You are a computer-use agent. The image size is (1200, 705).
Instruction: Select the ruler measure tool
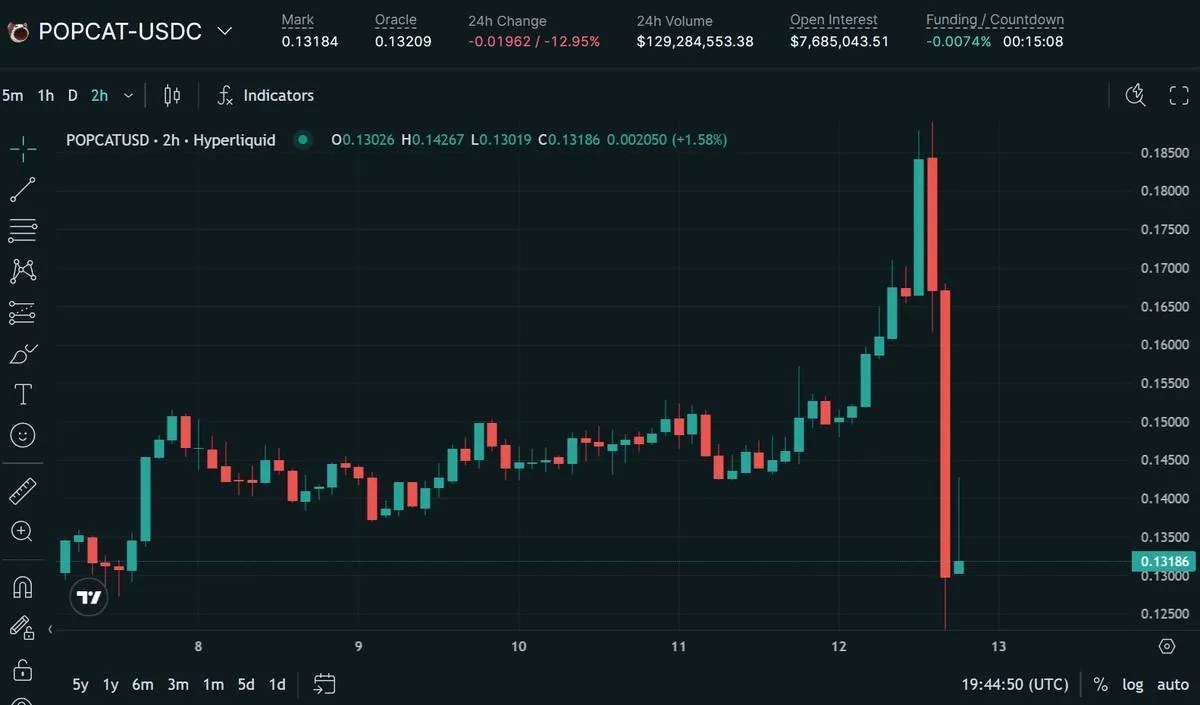23,491
